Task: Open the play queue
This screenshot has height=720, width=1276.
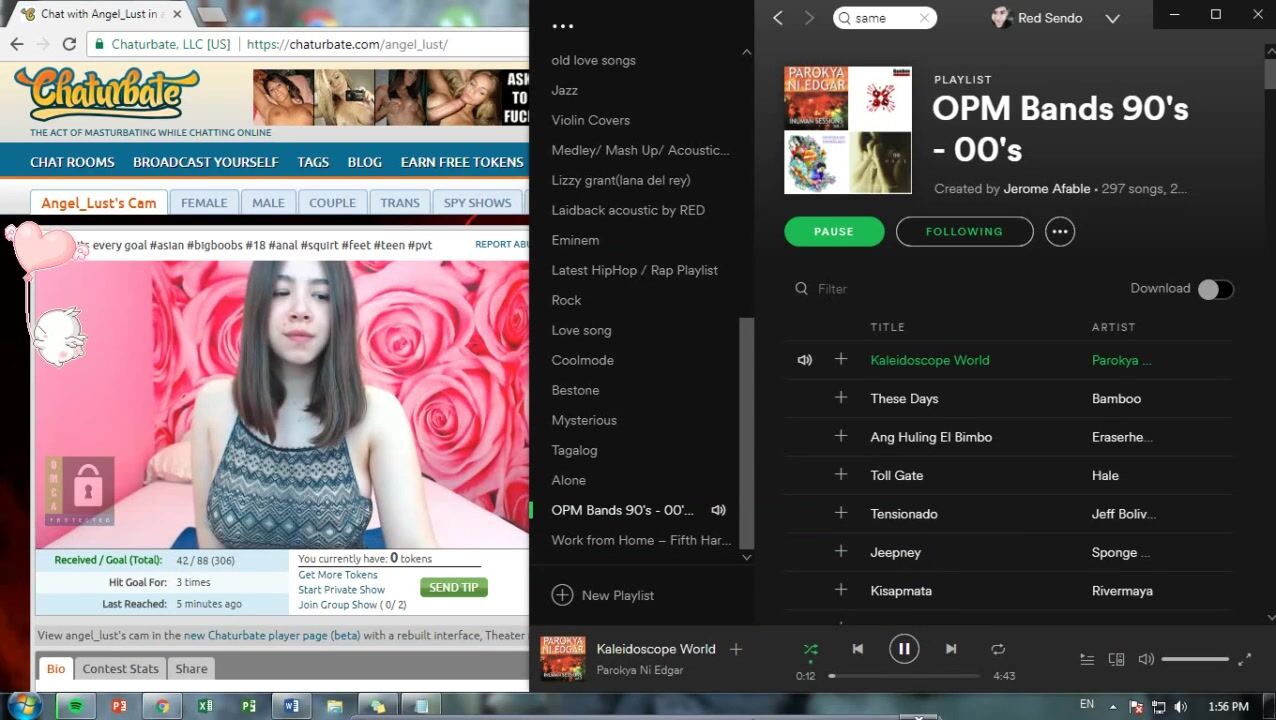Action: tap(1087, 659)
